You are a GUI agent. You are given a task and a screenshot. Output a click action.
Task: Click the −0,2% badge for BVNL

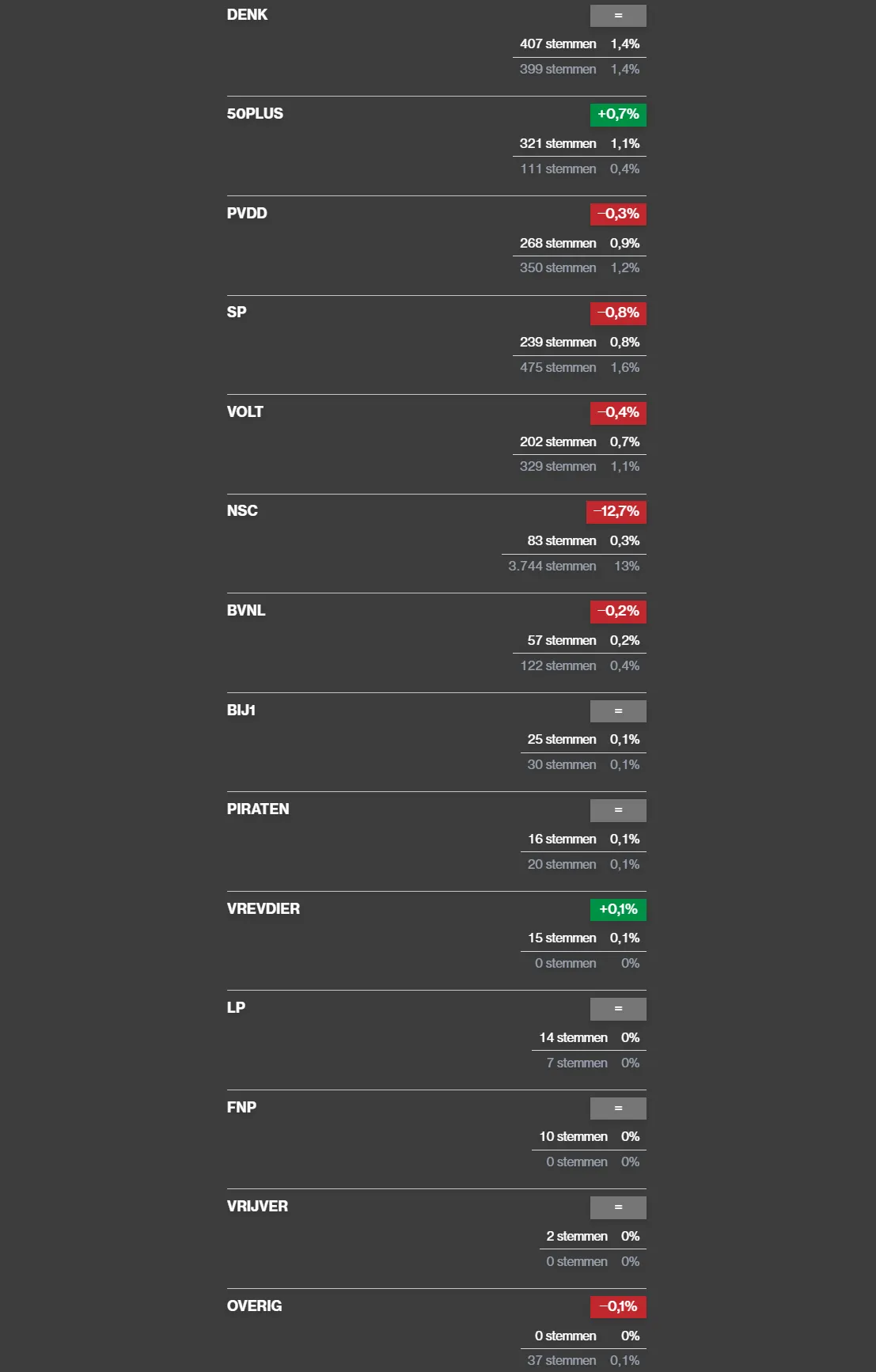coord(618,611)
